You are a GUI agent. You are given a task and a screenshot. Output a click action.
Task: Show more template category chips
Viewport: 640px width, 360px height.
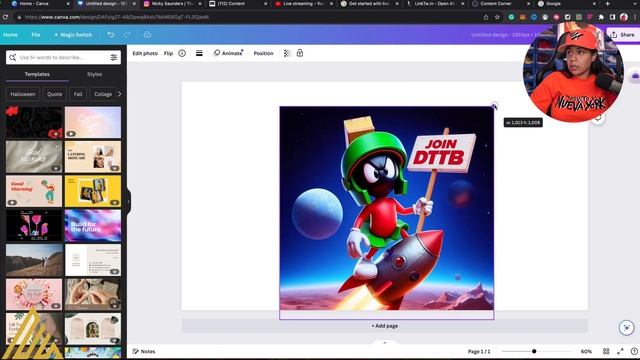tap(120, 94)
